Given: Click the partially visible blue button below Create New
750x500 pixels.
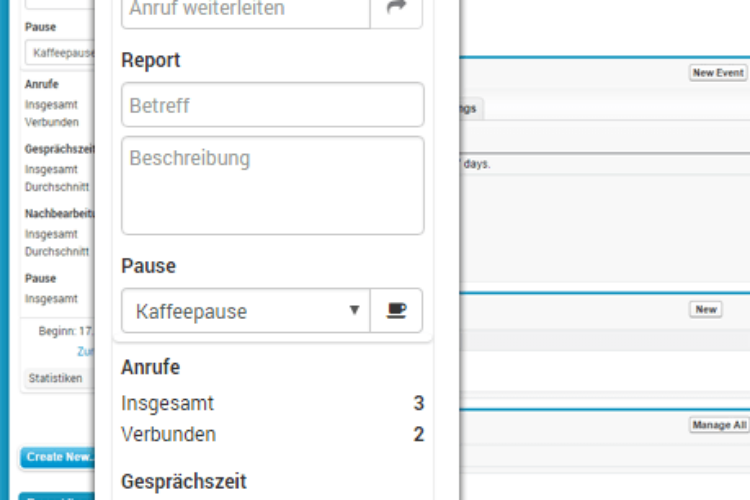Looking at the screenshot, I should click(x=56, y=497).
